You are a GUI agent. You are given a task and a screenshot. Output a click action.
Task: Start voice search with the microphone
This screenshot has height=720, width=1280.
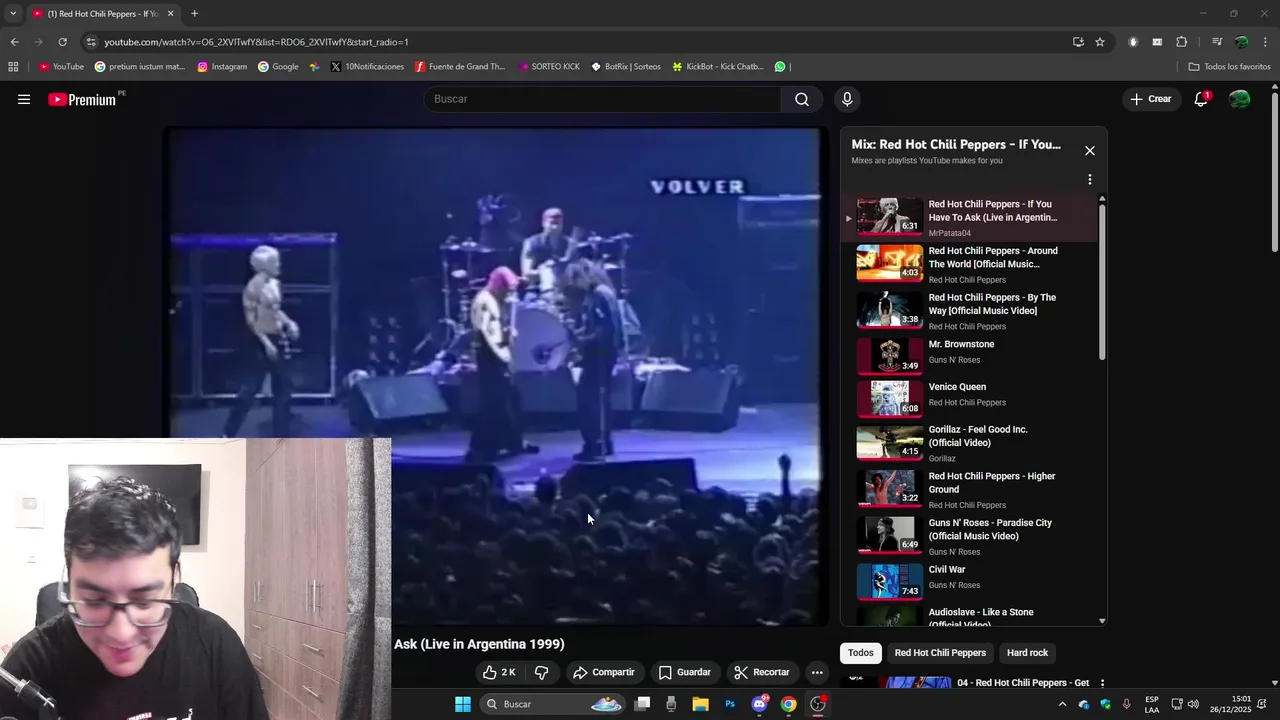tap(847, 99)
